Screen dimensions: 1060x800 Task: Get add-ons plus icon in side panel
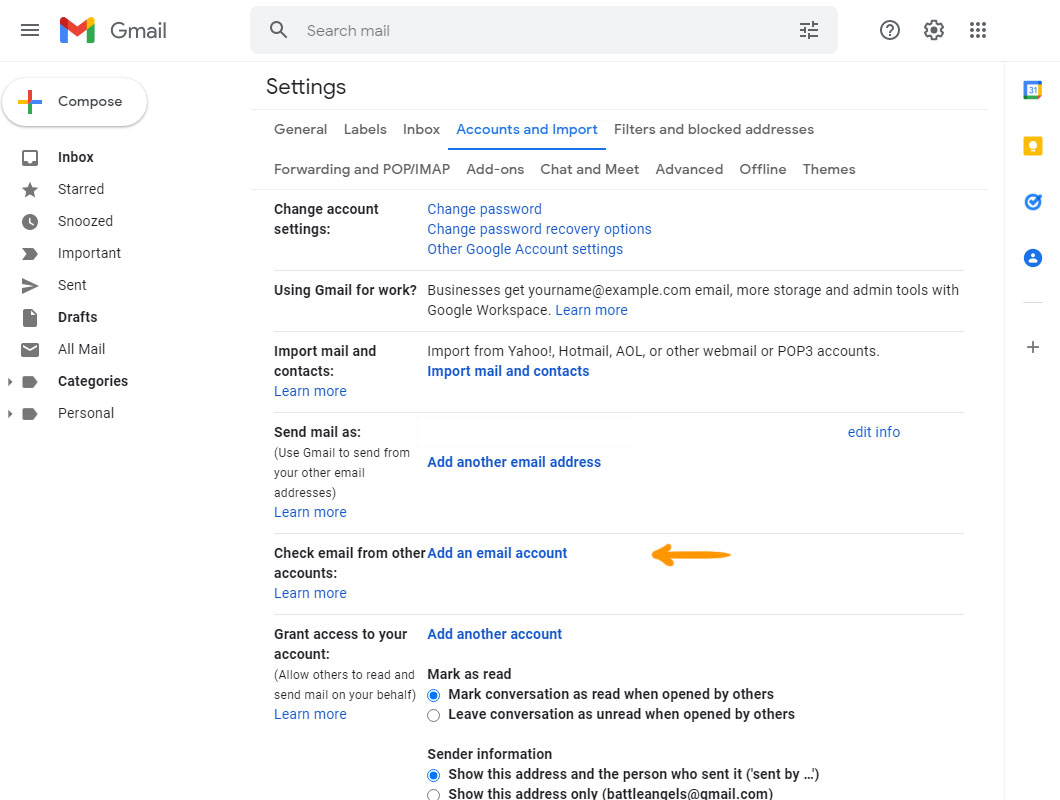point(1032,347)
